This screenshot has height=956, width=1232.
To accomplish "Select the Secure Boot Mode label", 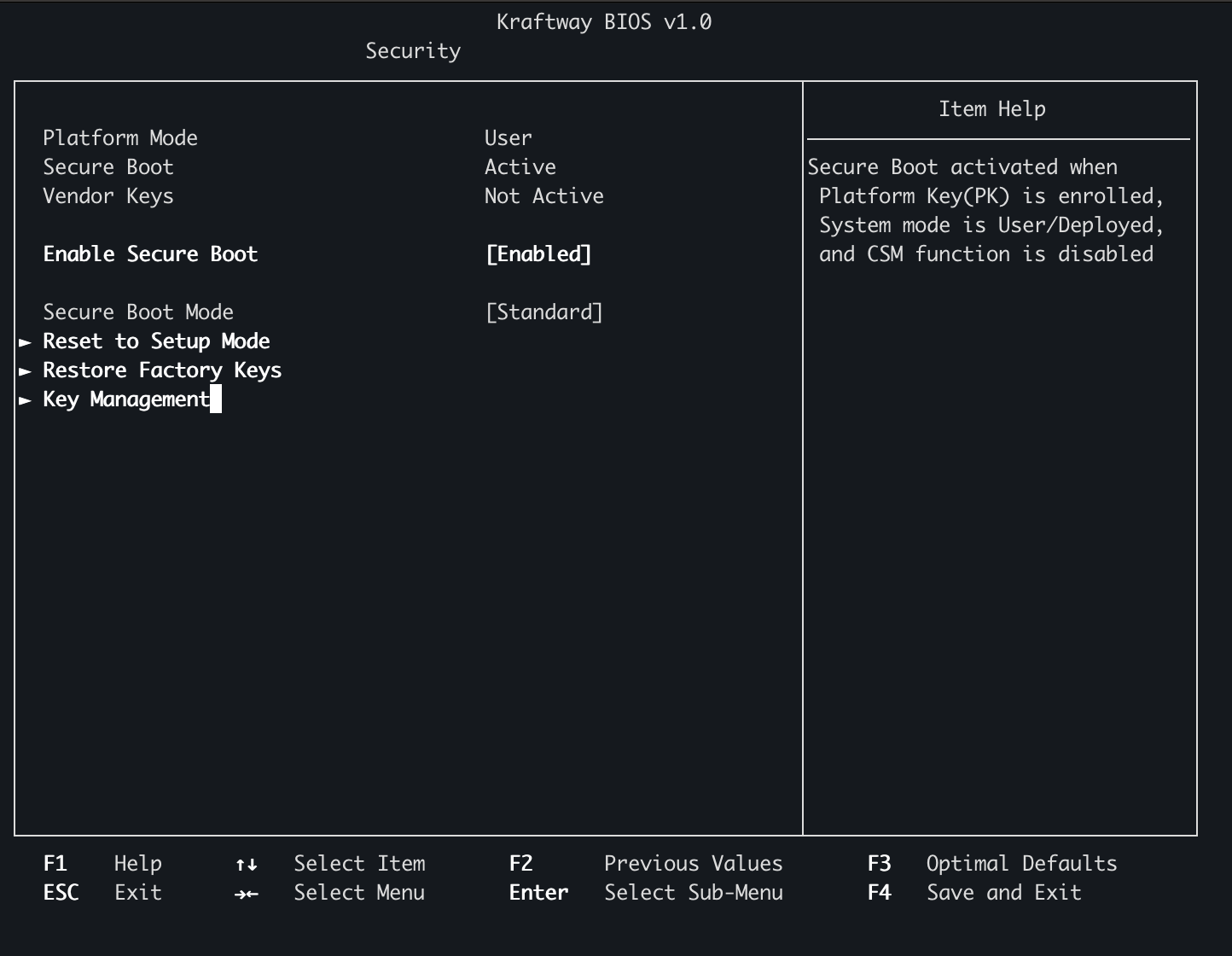I will [138, 312].
